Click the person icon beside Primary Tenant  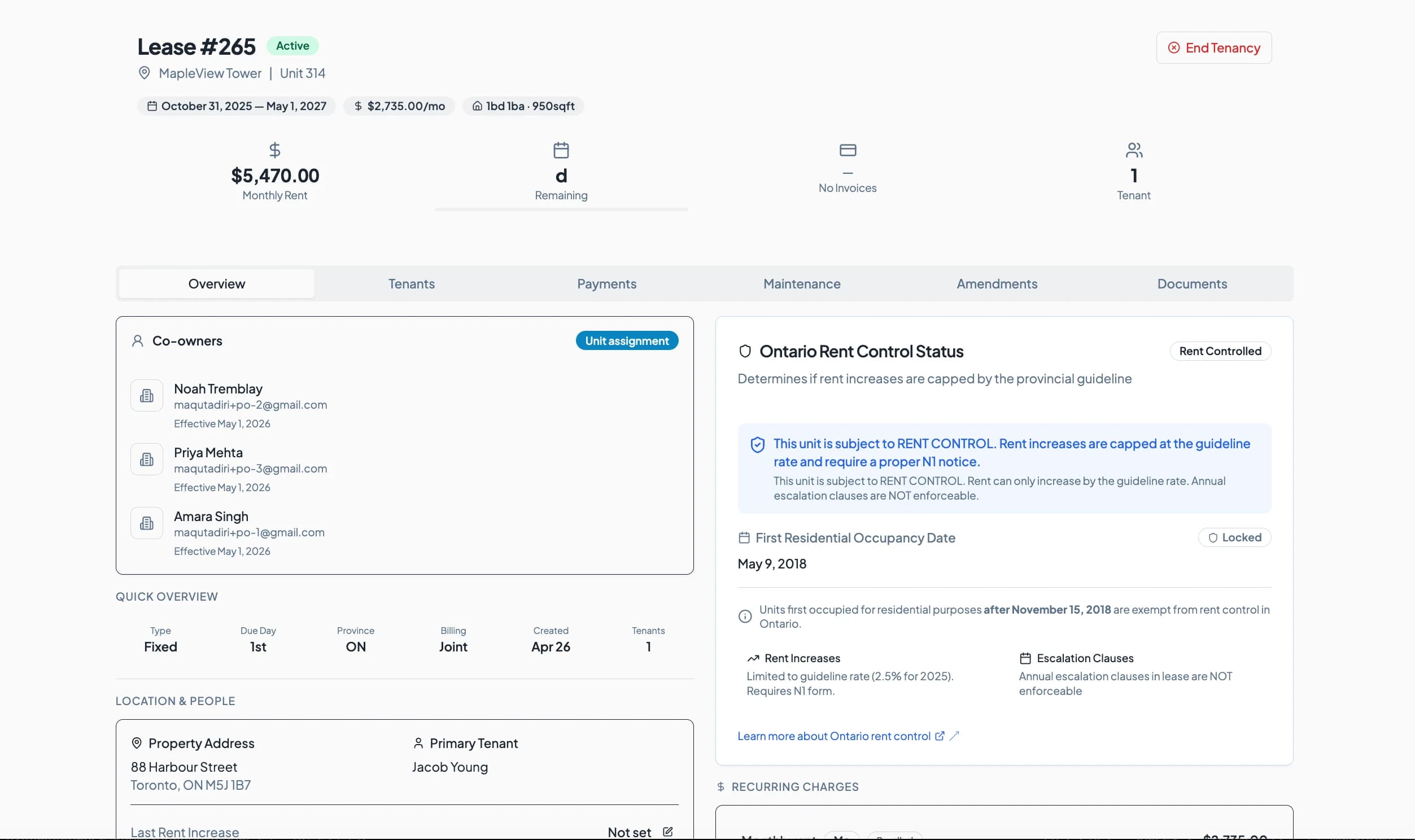pyautogui.click(x=418, y=743)
